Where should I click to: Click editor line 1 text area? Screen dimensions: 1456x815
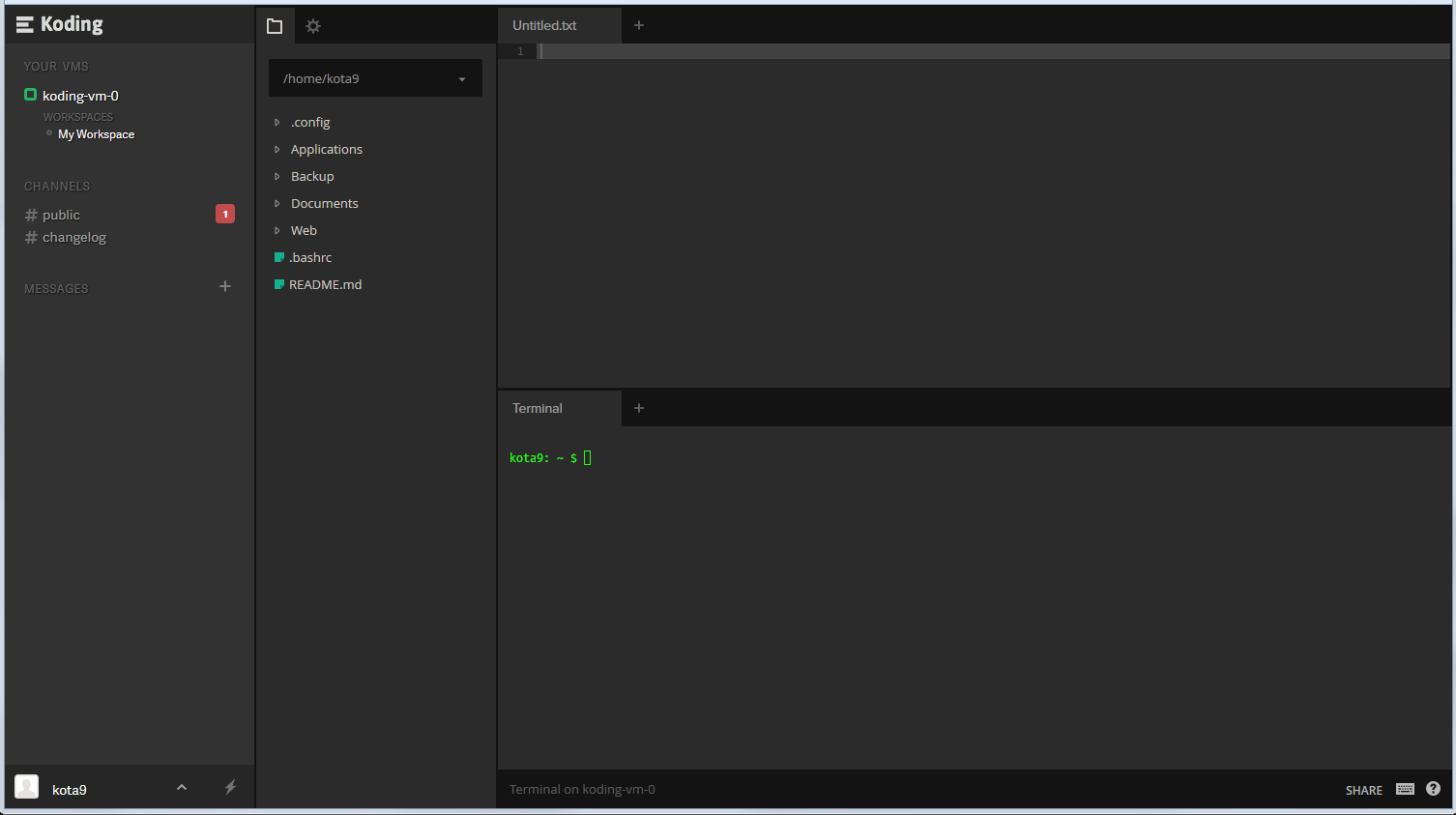pyautogui.click(x=994, y=51)
